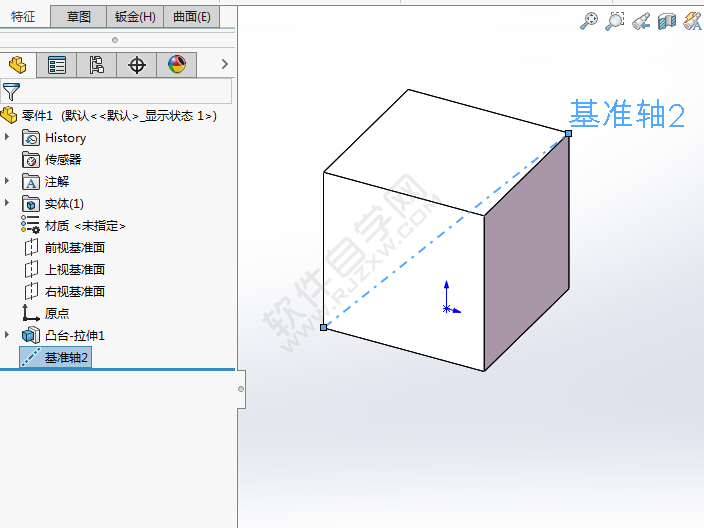Click the Previous View icon
Image resolution: width=704 pixels, height=528 pixels.
pyautogui.click(x=641, y=21)
